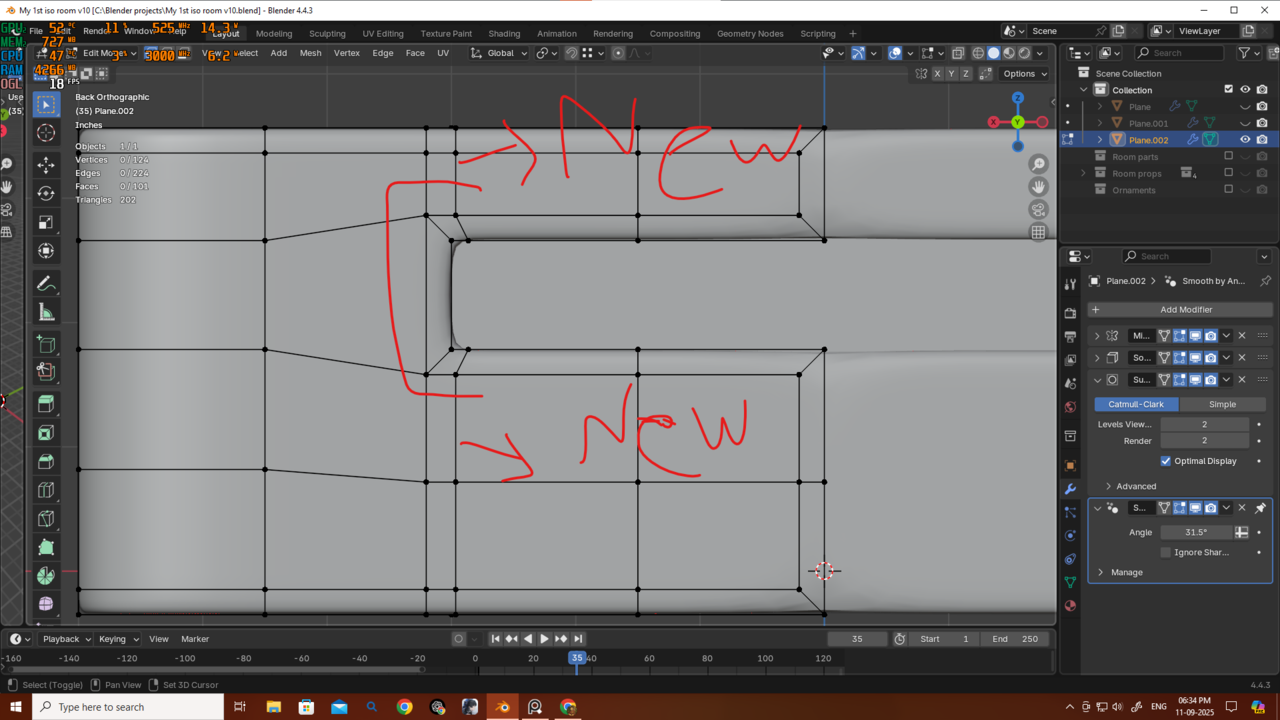Open the File menu
The height and width of the screenshot is (720, 1280).
pyautogui.click(x=36, y=31)
